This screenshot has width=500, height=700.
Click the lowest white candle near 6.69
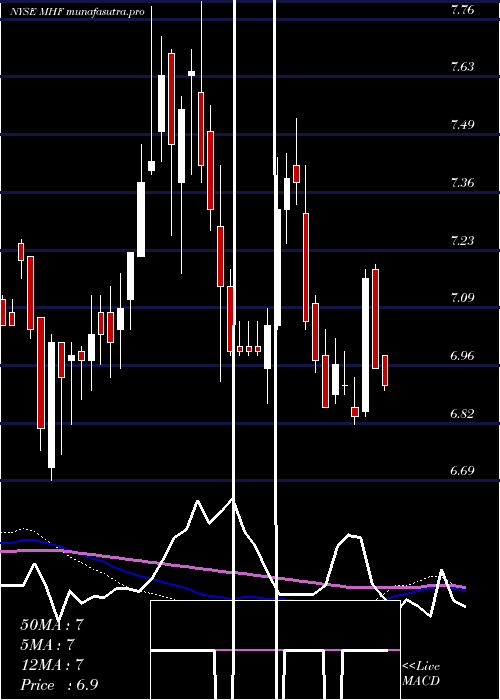point(51,405)
